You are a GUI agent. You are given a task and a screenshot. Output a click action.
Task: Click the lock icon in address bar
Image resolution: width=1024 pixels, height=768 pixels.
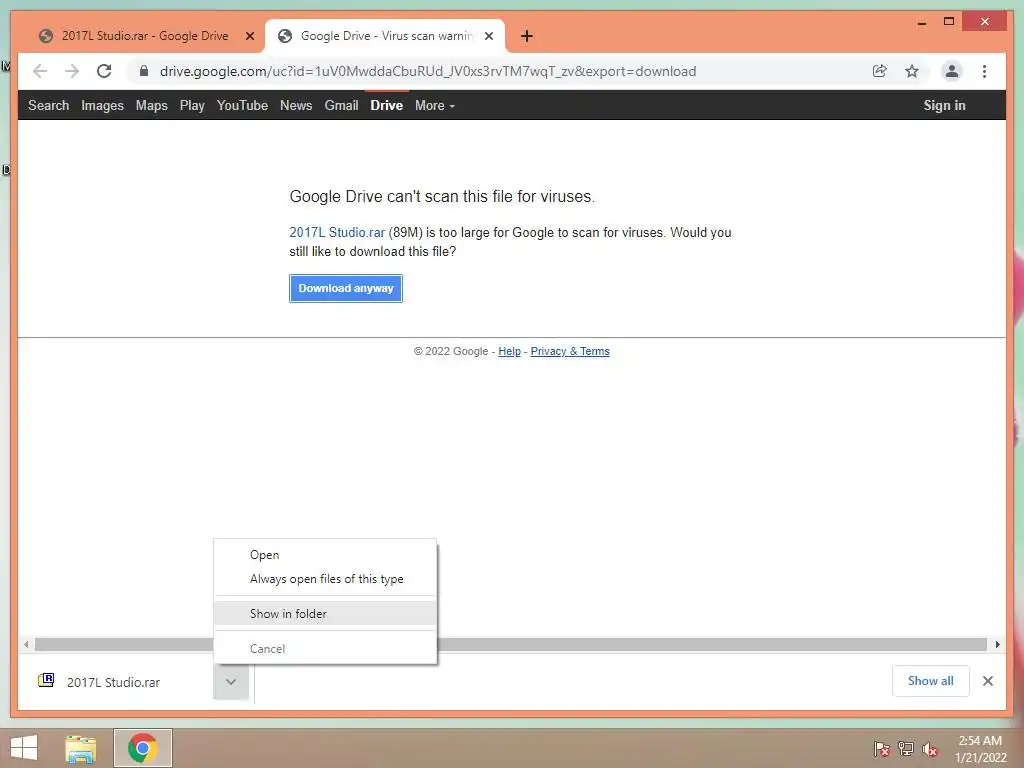tap(144, 71)
